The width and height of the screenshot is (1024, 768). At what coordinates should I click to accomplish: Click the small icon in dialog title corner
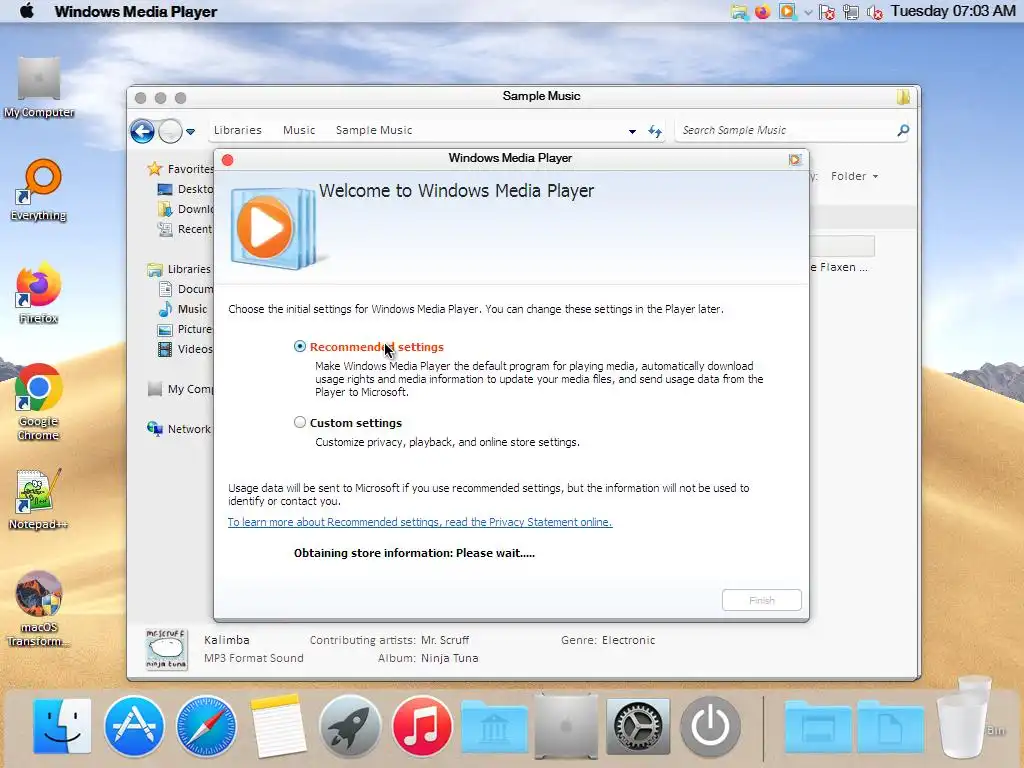coord(794,159)
